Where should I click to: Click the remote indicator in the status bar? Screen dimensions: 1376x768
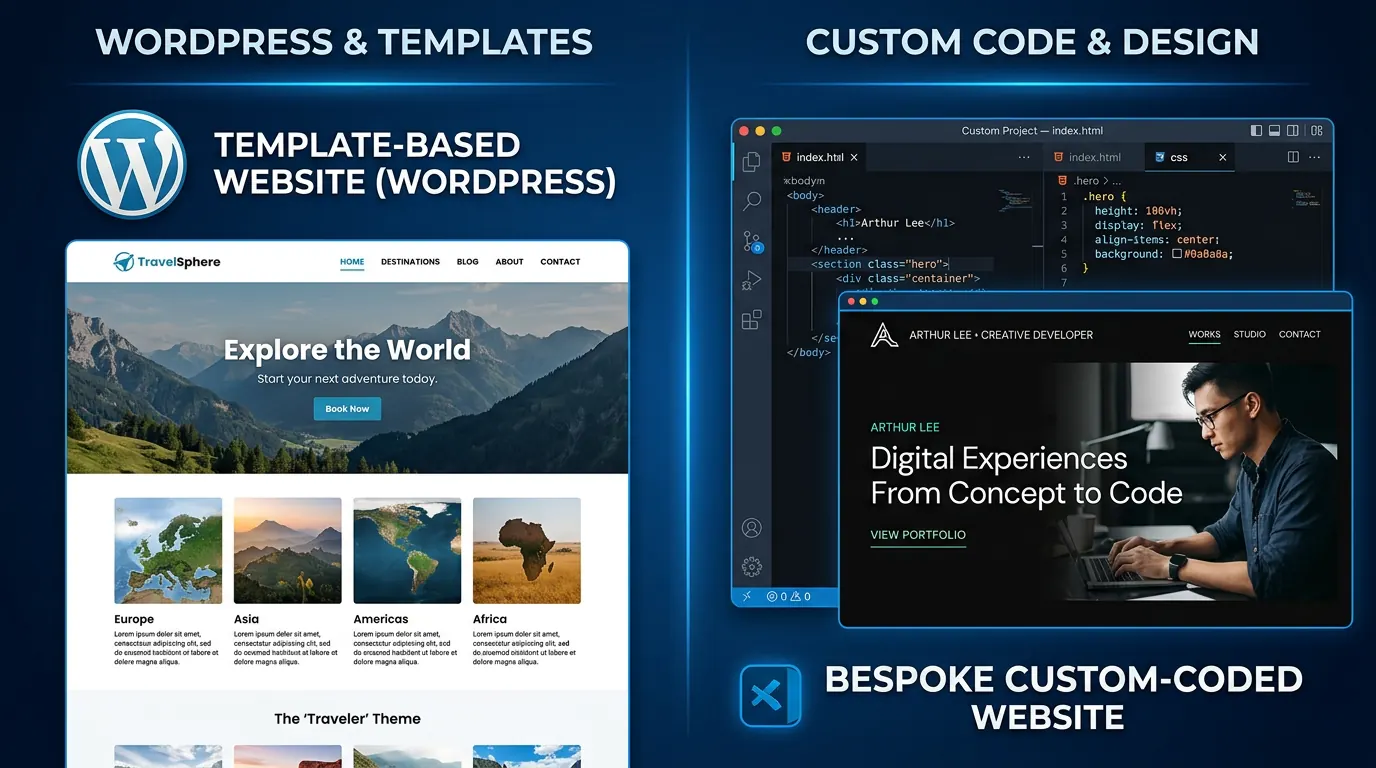click(746, 596)
